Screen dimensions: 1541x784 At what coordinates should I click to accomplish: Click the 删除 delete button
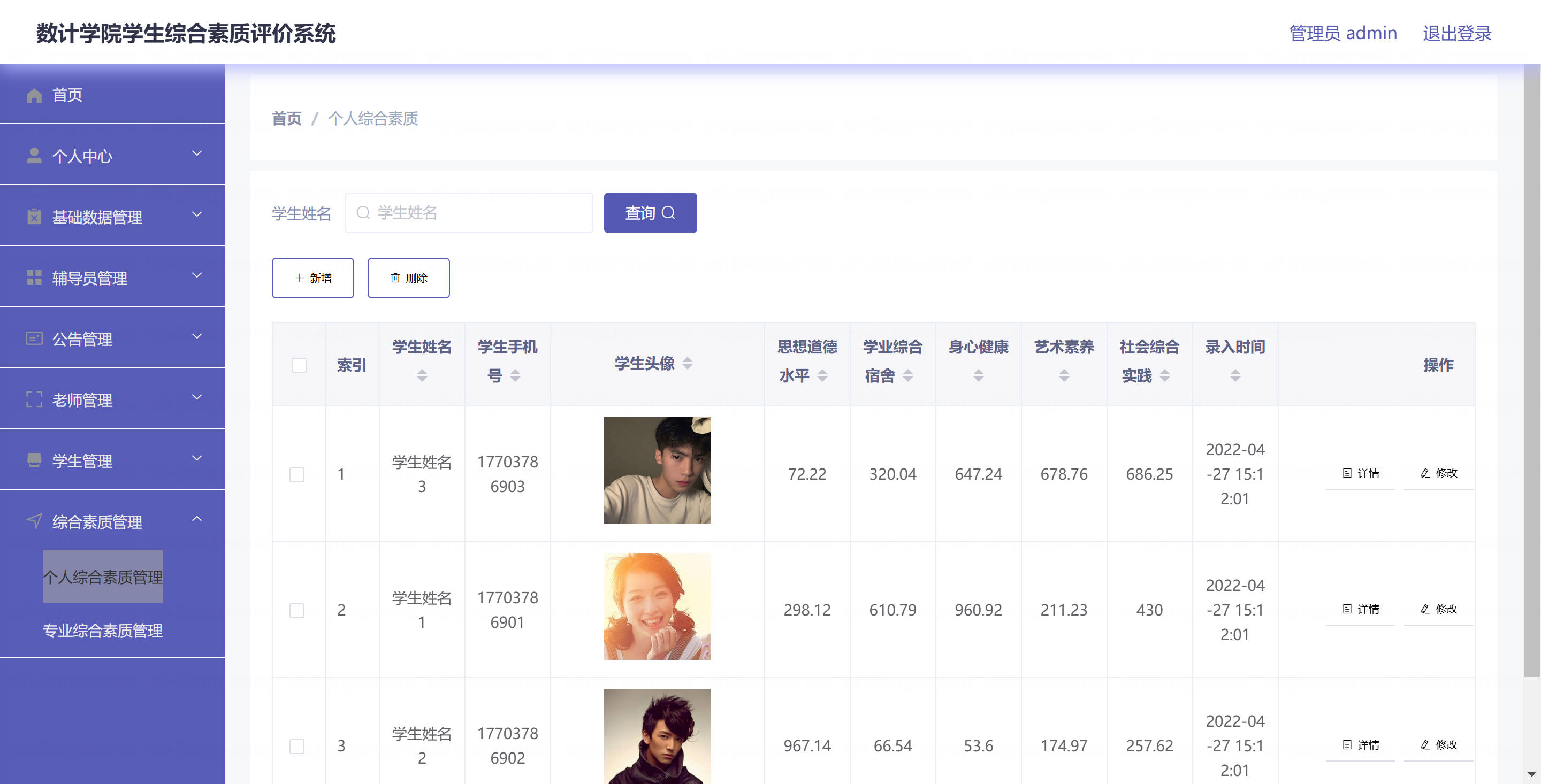click(409, 278)
